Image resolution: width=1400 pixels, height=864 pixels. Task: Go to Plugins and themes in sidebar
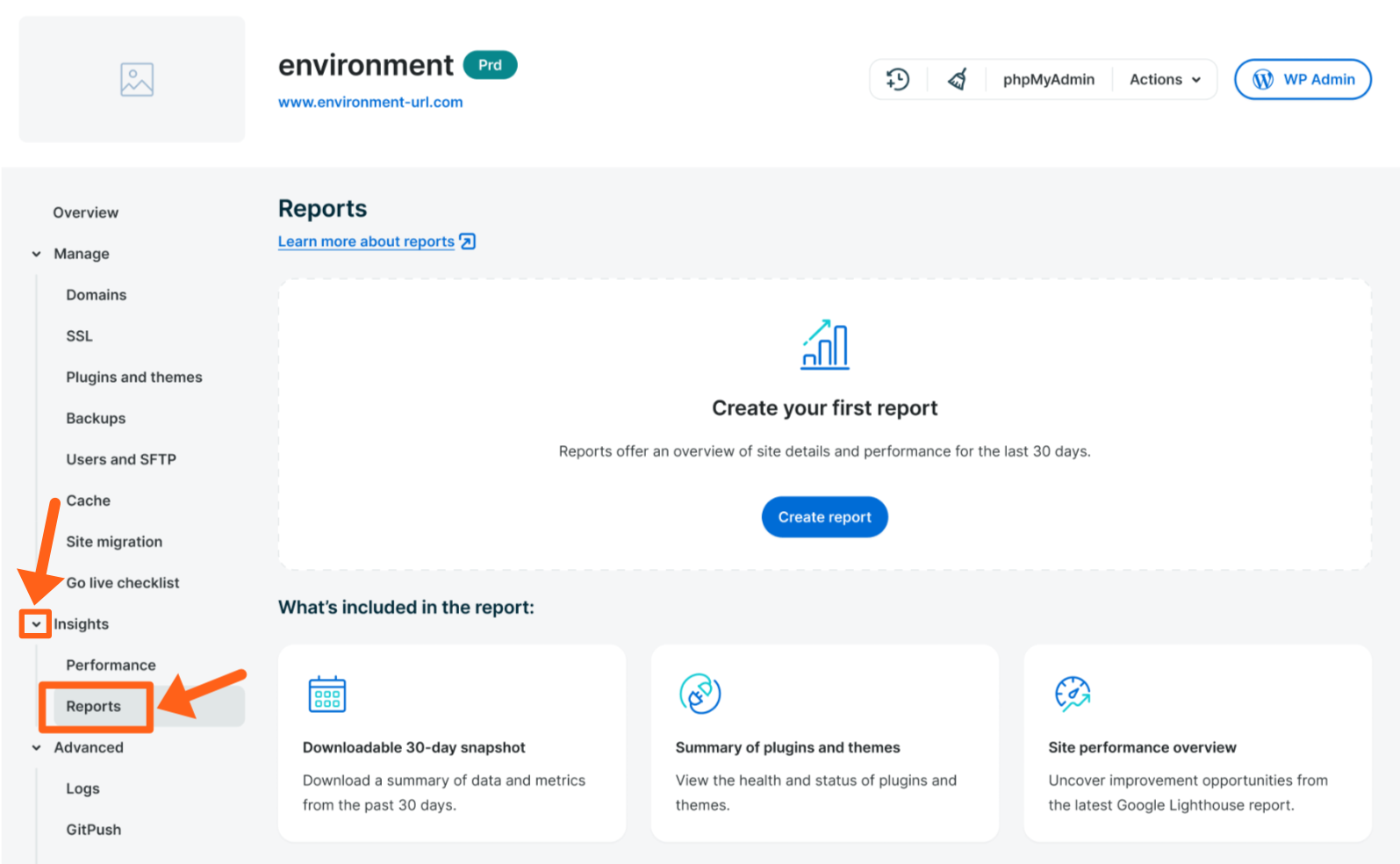pos(134,378)
